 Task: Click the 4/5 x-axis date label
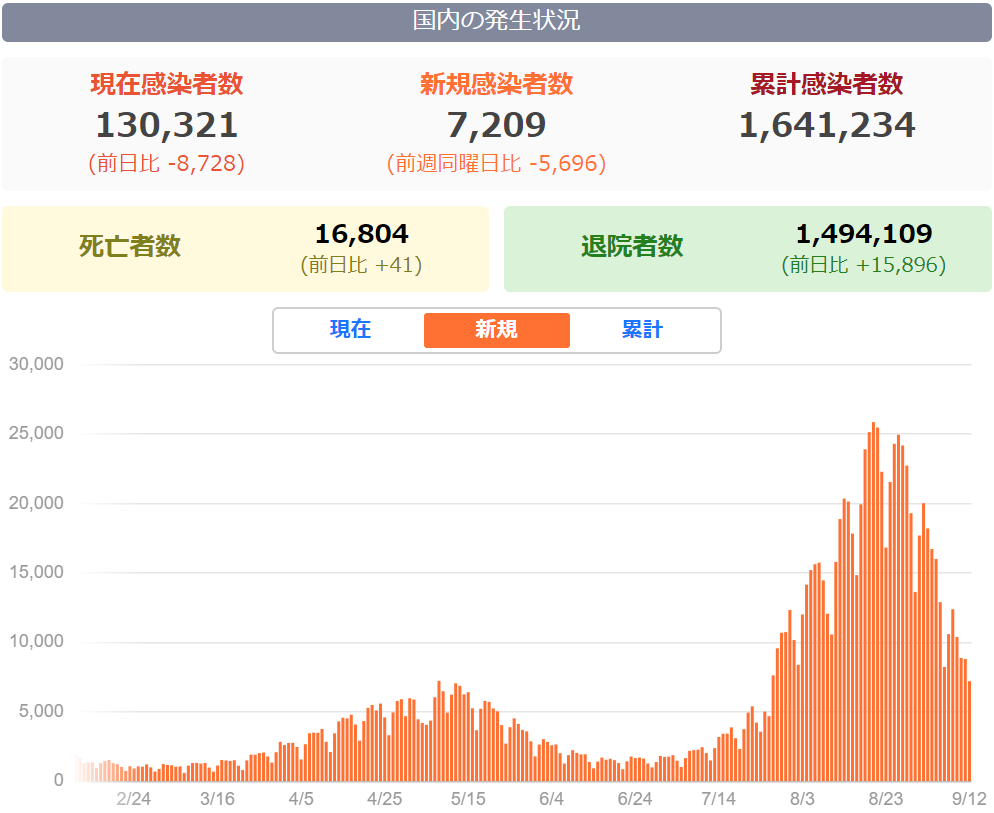click(301, 798)
